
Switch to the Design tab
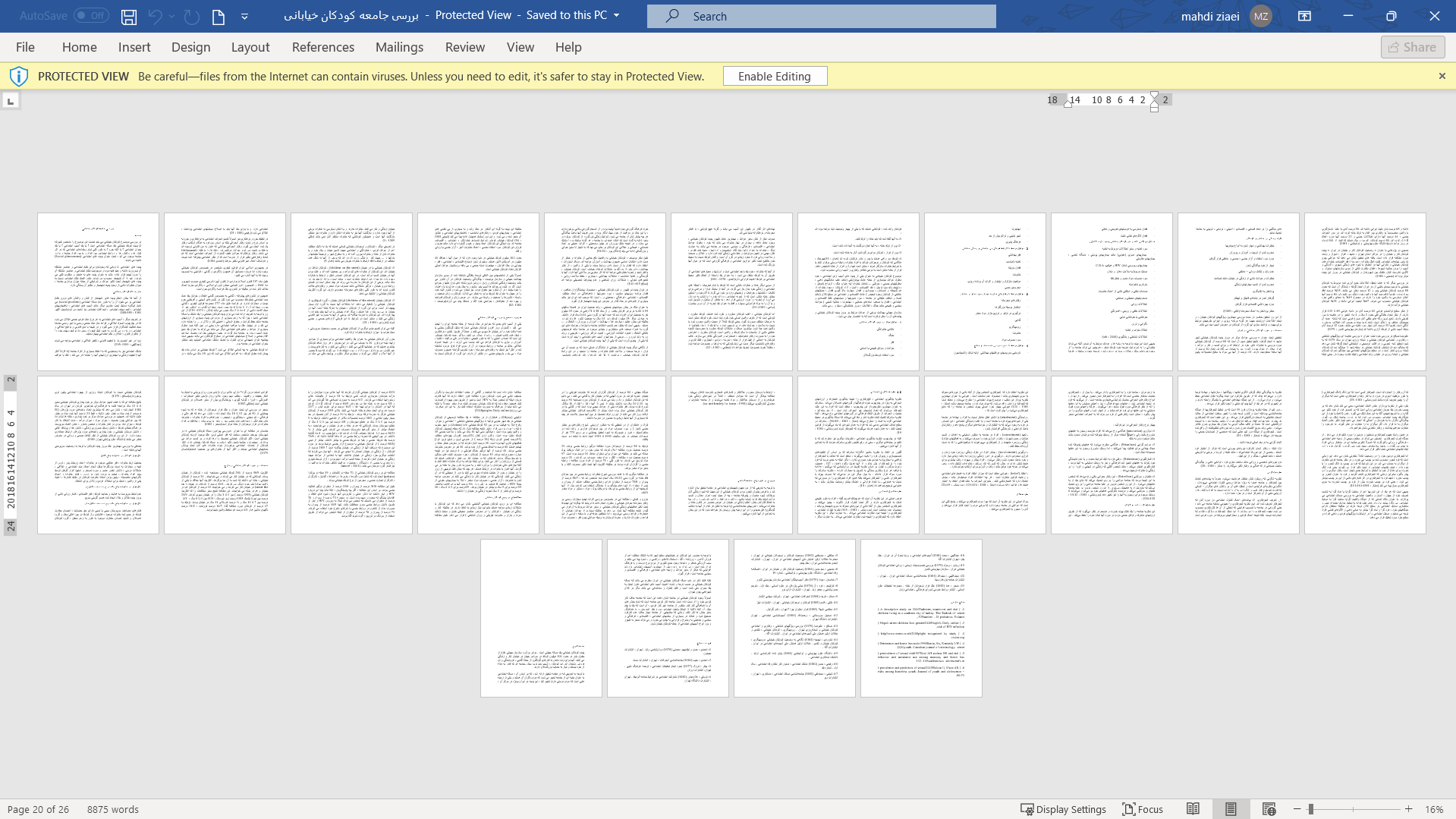pyautogui.click(x=191, y=47)
